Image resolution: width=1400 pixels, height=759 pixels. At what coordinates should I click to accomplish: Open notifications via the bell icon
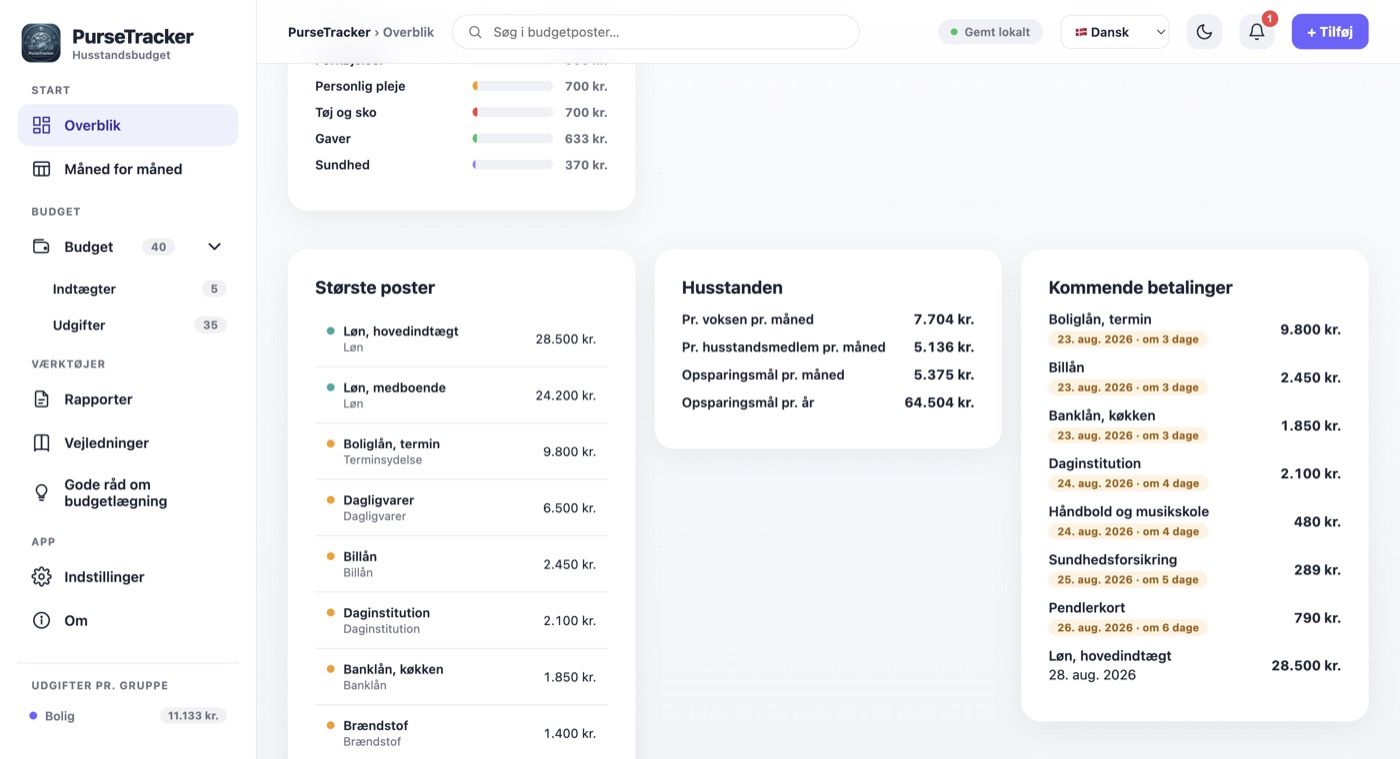point(1257,32)
